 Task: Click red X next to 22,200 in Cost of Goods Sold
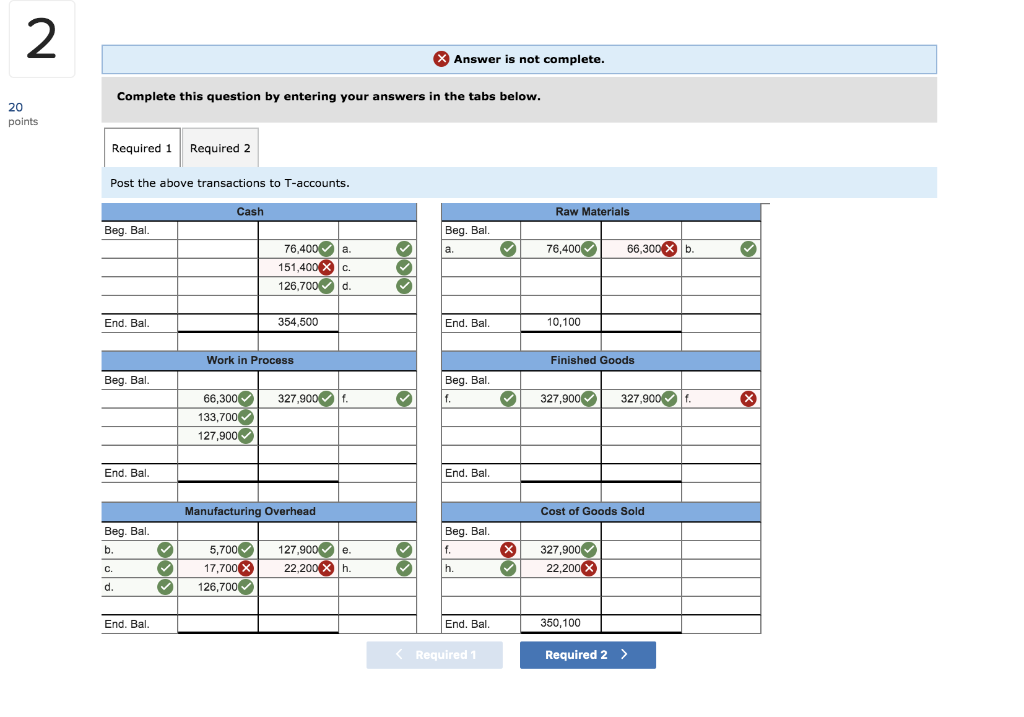(x=588, y=568)
